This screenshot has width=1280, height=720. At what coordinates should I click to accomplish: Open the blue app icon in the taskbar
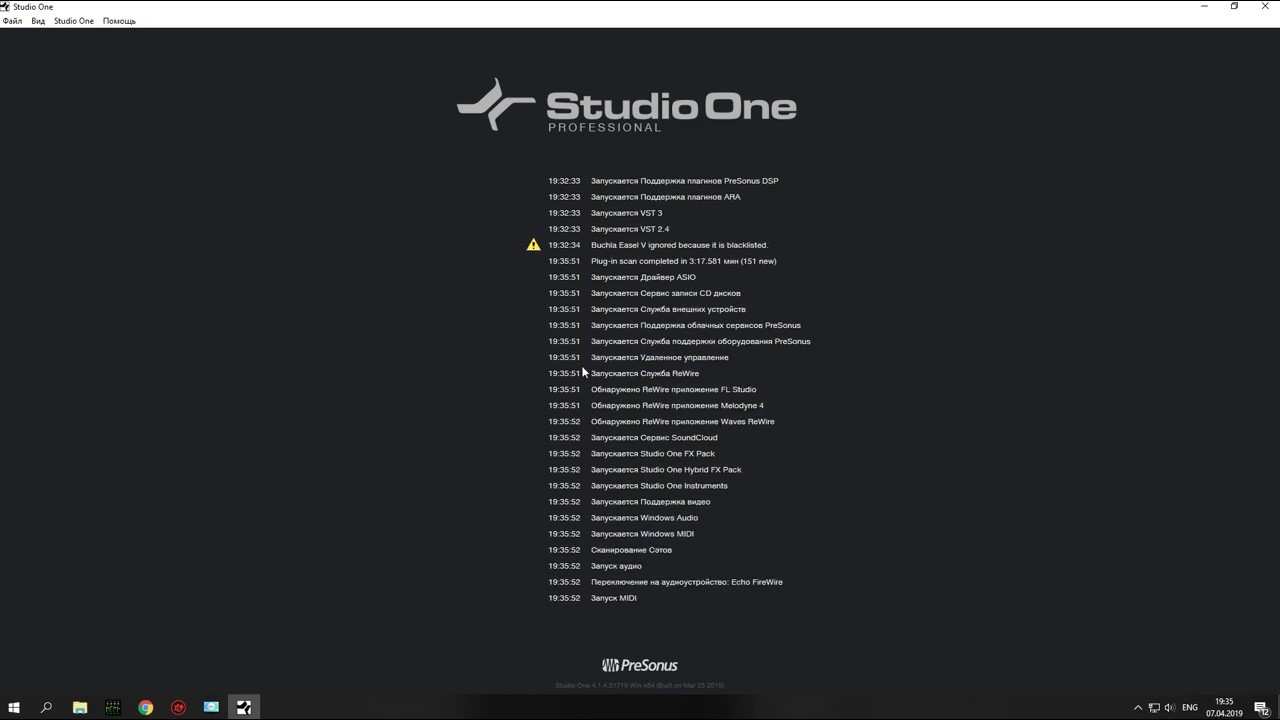point(212,707)
